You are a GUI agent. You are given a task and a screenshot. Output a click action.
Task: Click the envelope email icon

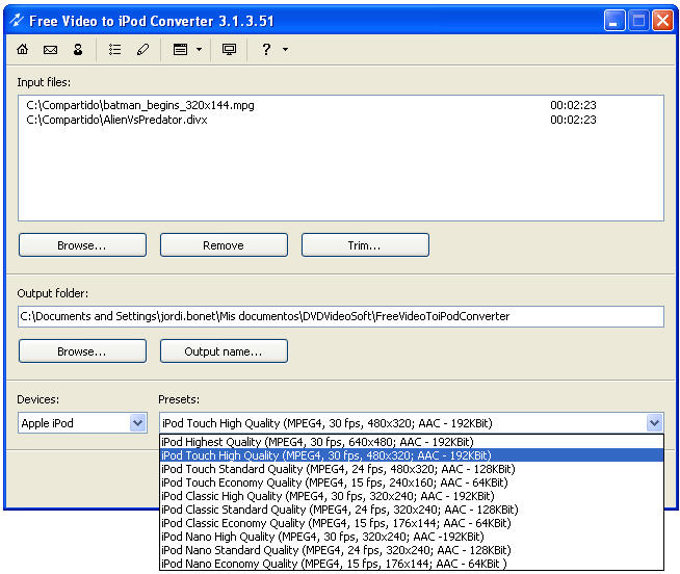point(50,49)
